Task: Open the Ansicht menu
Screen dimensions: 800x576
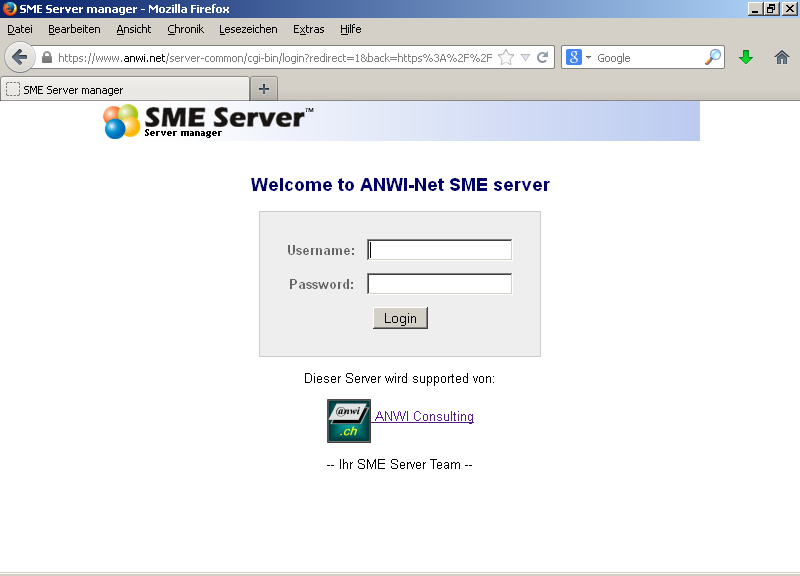Action: click(x=134, y=29)
